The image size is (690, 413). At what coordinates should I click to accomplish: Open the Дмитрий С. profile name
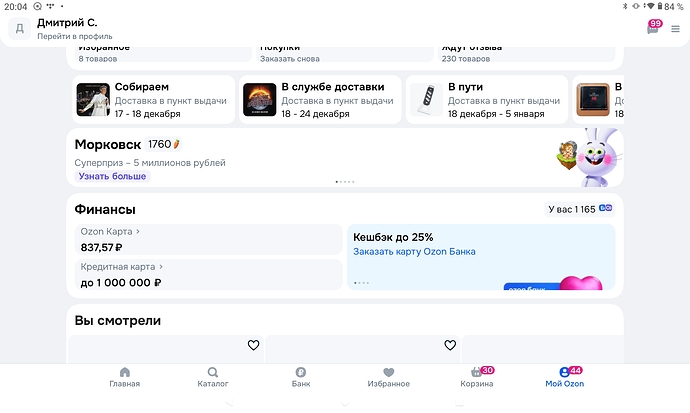67,22
